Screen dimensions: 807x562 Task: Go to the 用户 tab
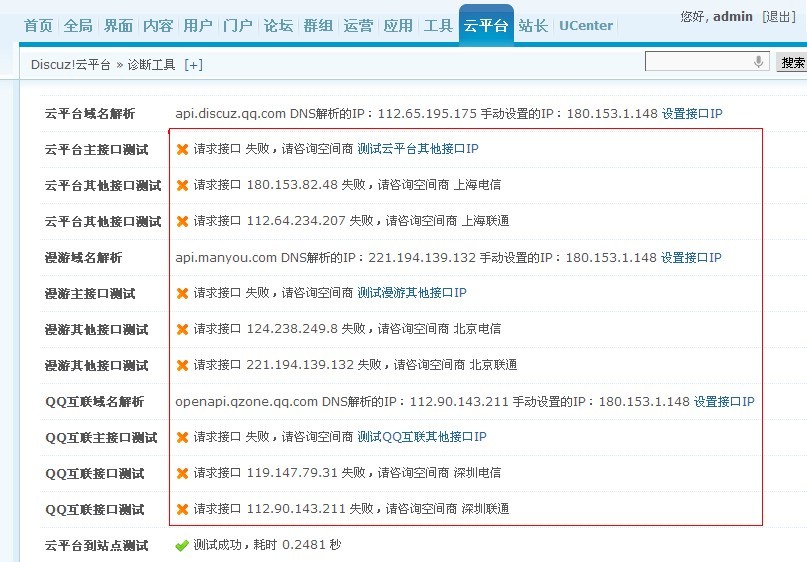[198, 26]
